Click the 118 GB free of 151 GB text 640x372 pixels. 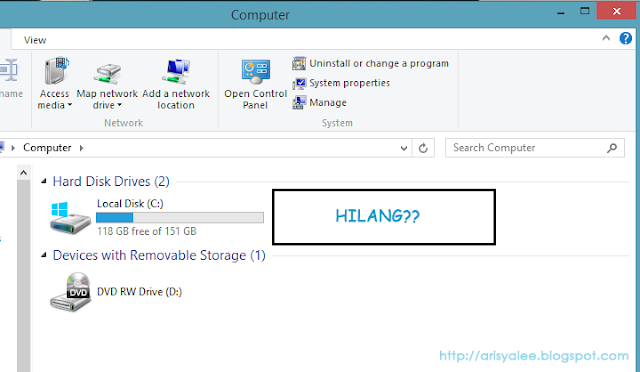click(147, 231)
